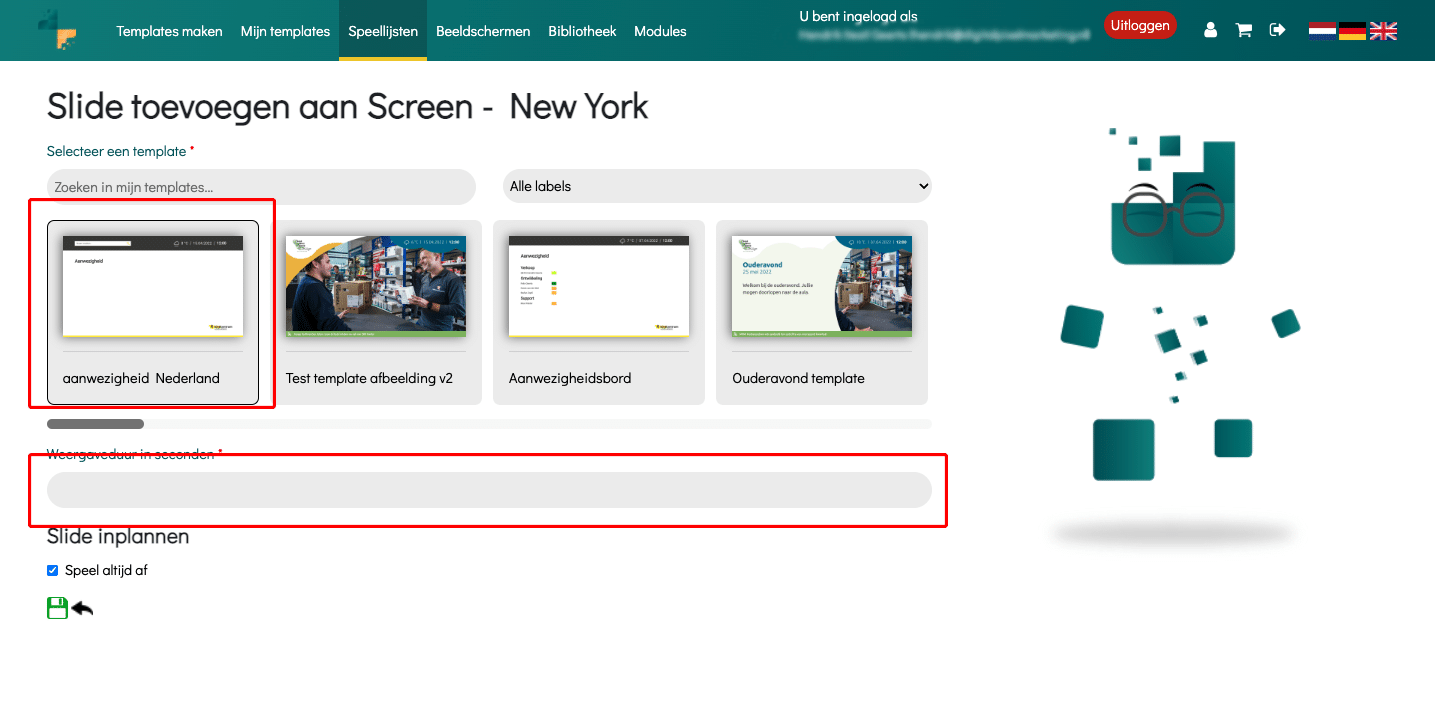This screenshot has width=1435, height=711.
Task: Go back using the black arrow icon
Action: [82, 608]
